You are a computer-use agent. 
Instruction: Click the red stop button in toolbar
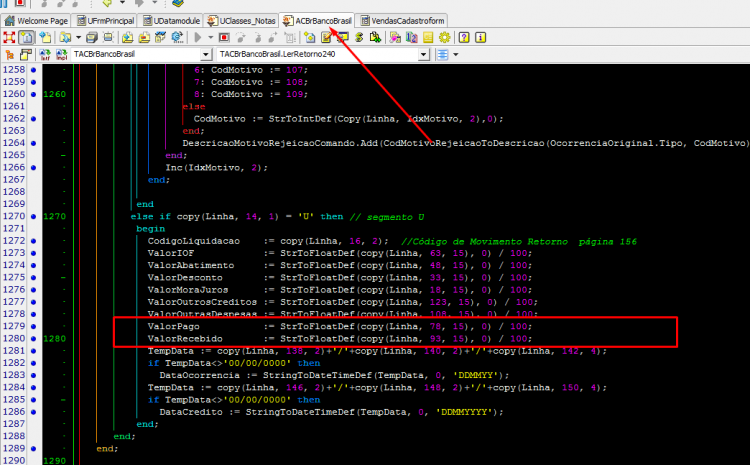click(224, 37)
